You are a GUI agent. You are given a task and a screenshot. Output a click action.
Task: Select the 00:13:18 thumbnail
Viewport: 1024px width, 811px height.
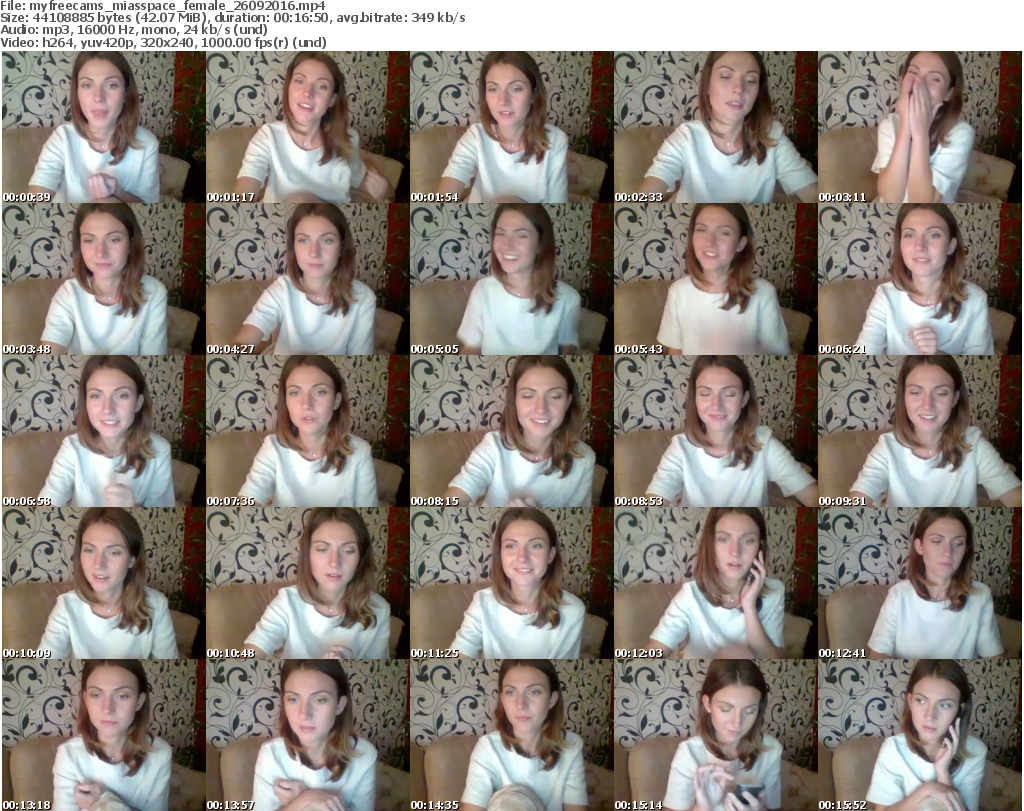[x=103, y=735]
